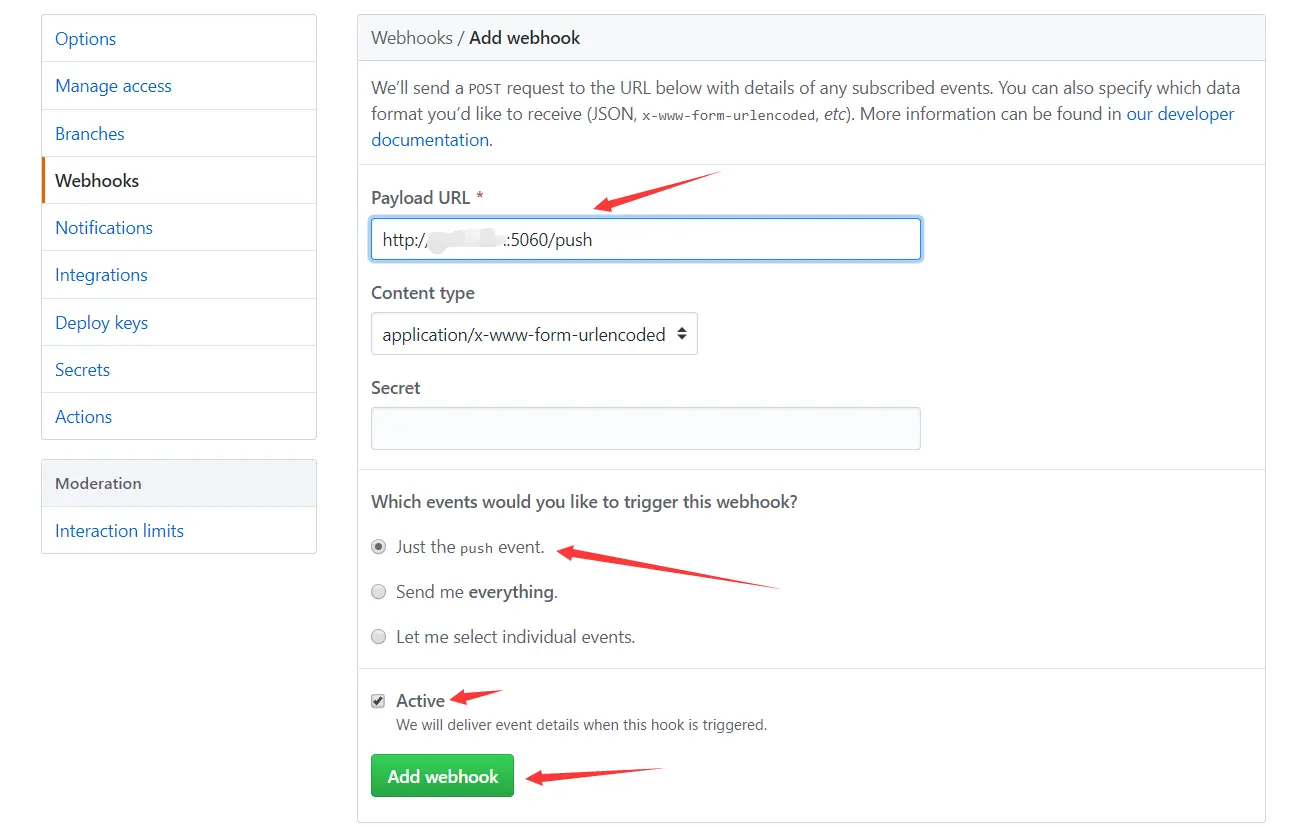Go to Manage access settings

[113, 86]
